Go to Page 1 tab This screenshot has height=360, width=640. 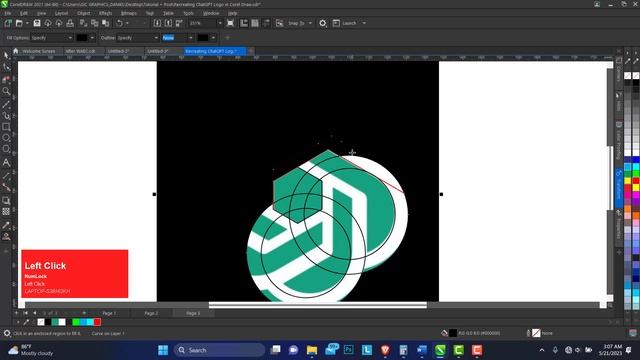point(109,313)
